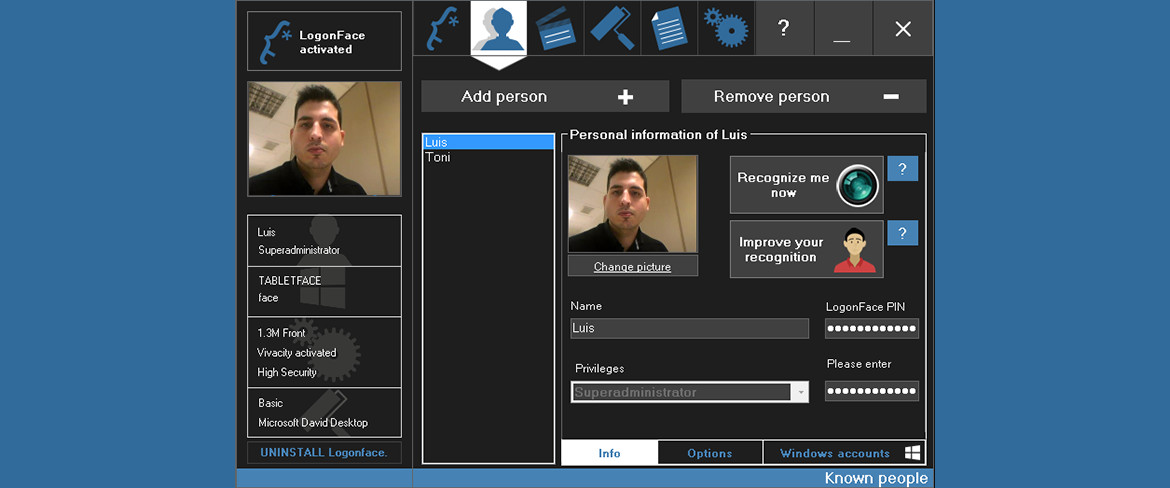Click the Add person button
This screenshot has height=488, width=1170.
(x=545, y=96)
